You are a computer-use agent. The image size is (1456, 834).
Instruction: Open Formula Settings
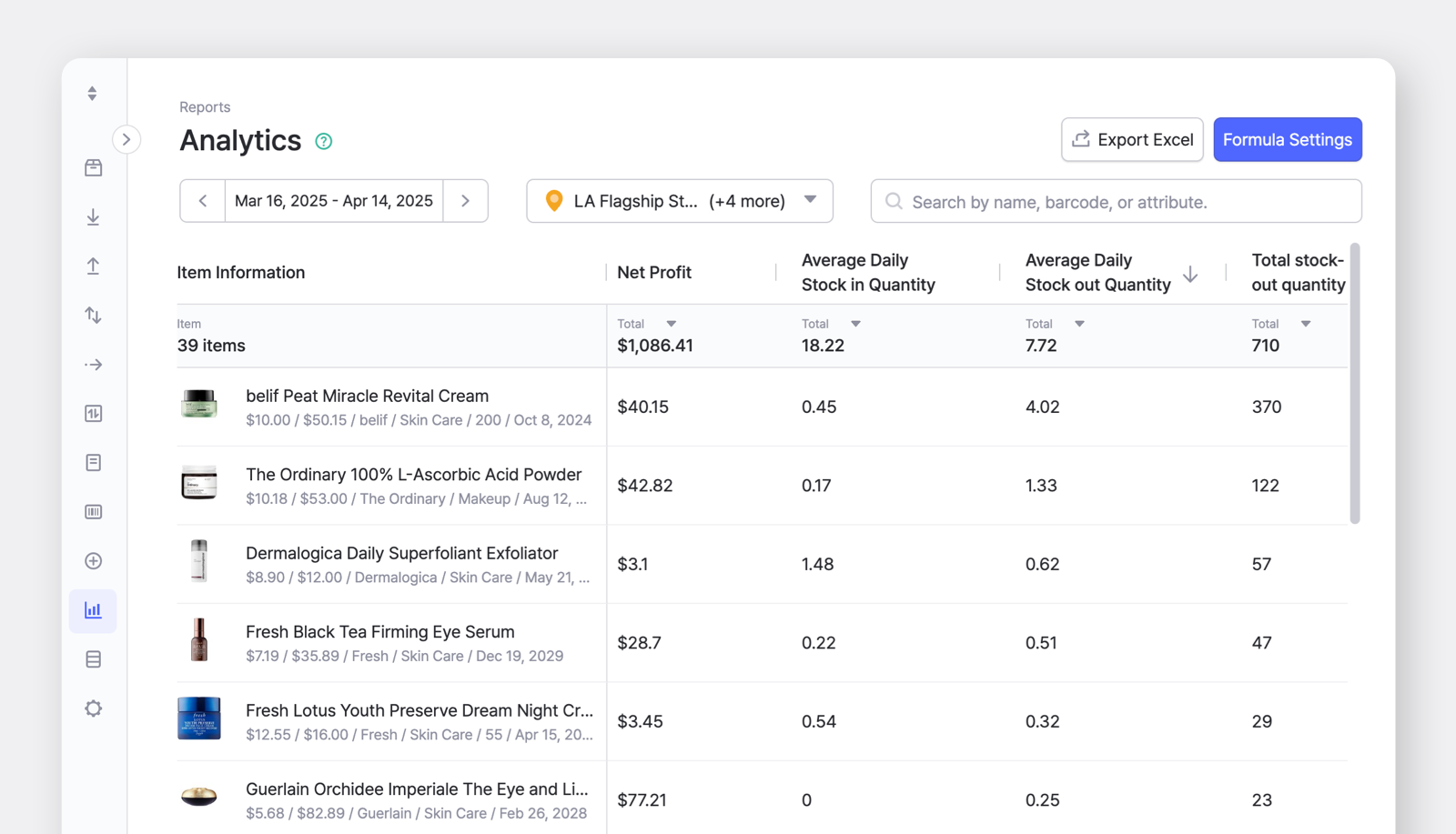[x=1287, y=139]
